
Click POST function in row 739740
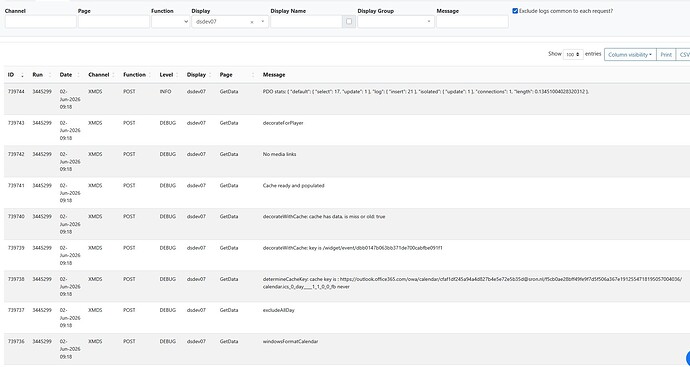tap(129, 217)
